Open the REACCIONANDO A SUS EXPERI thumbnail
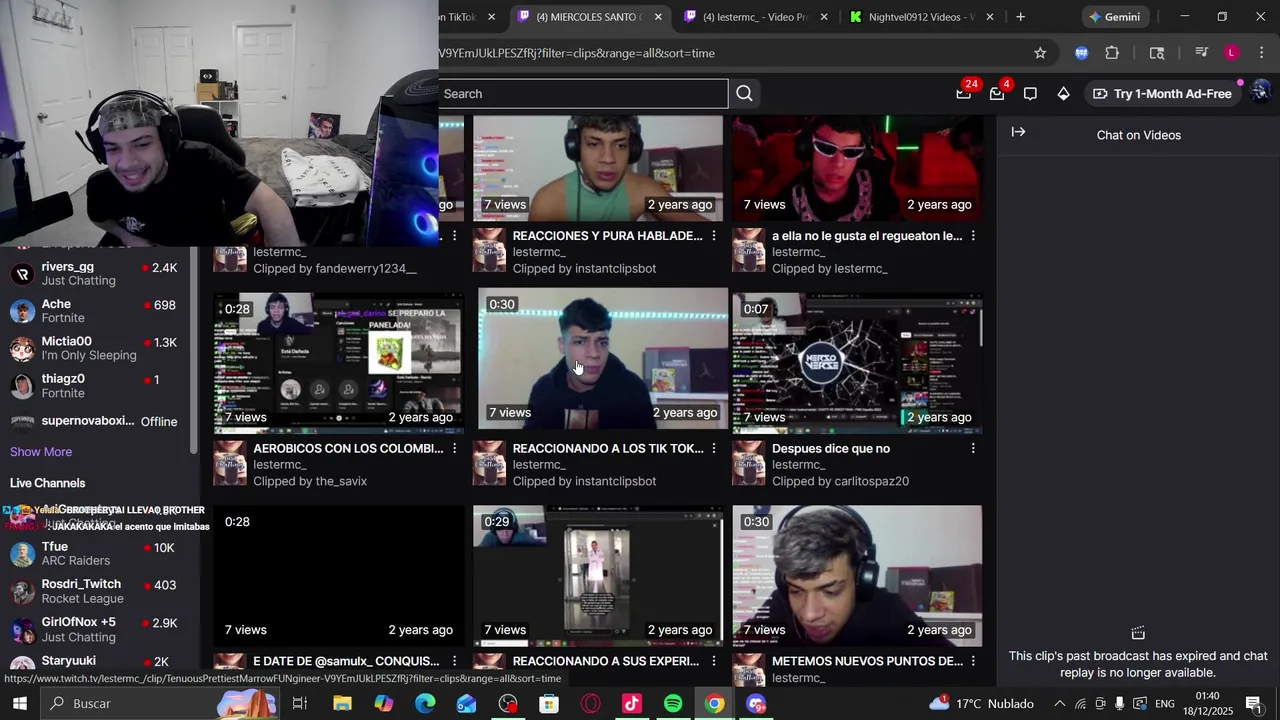The width and height of the screenshot is (1280, 720). pyautogui.click(x=598, y=576)
